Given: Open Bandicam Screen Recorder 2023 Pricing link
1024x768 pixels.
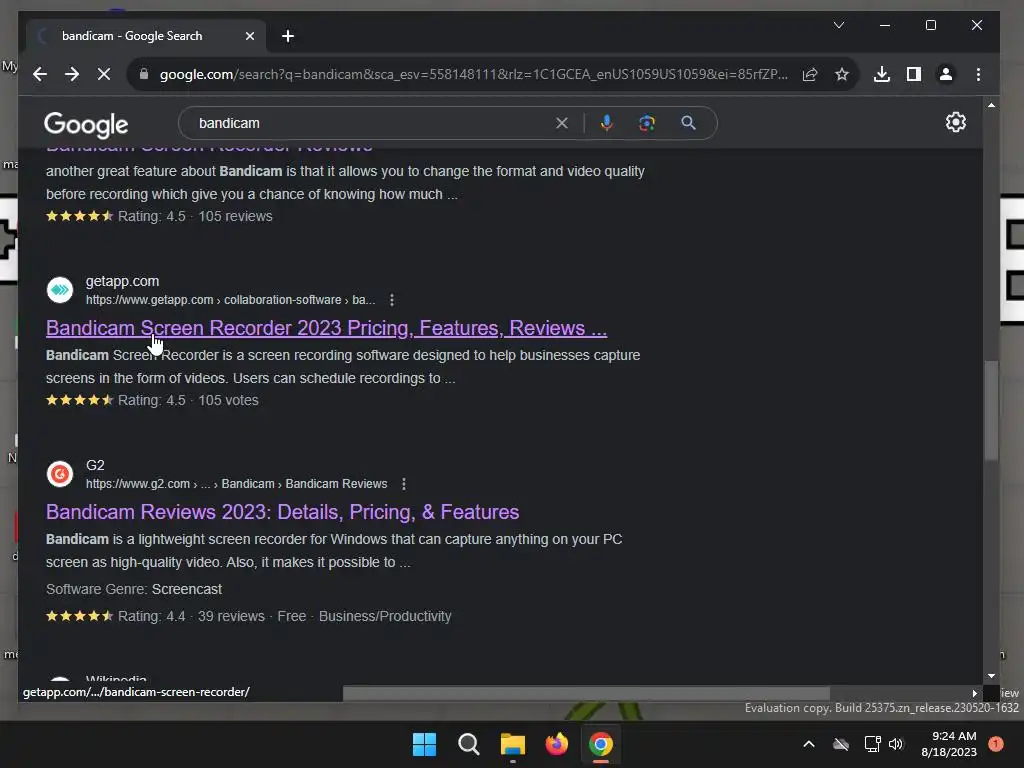Looking at the screenshot, I should [327, 328].
